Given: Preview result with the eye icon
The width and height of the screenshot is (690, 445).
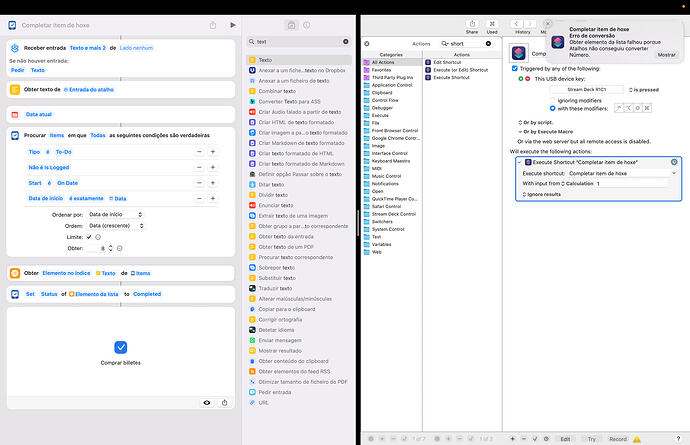Looking at the screenshot, I should 207,402.
